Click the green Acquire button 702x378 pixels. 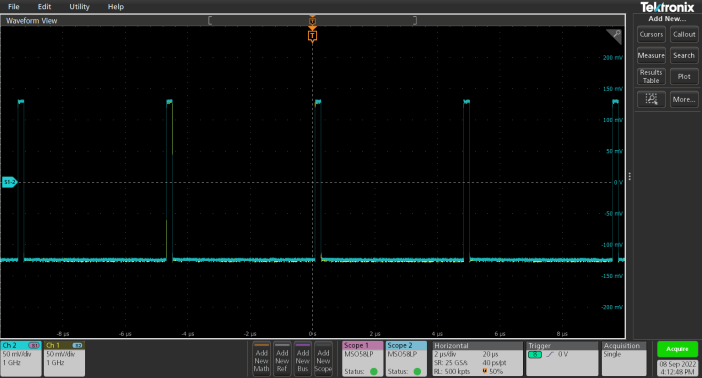[x=677, y=349]
